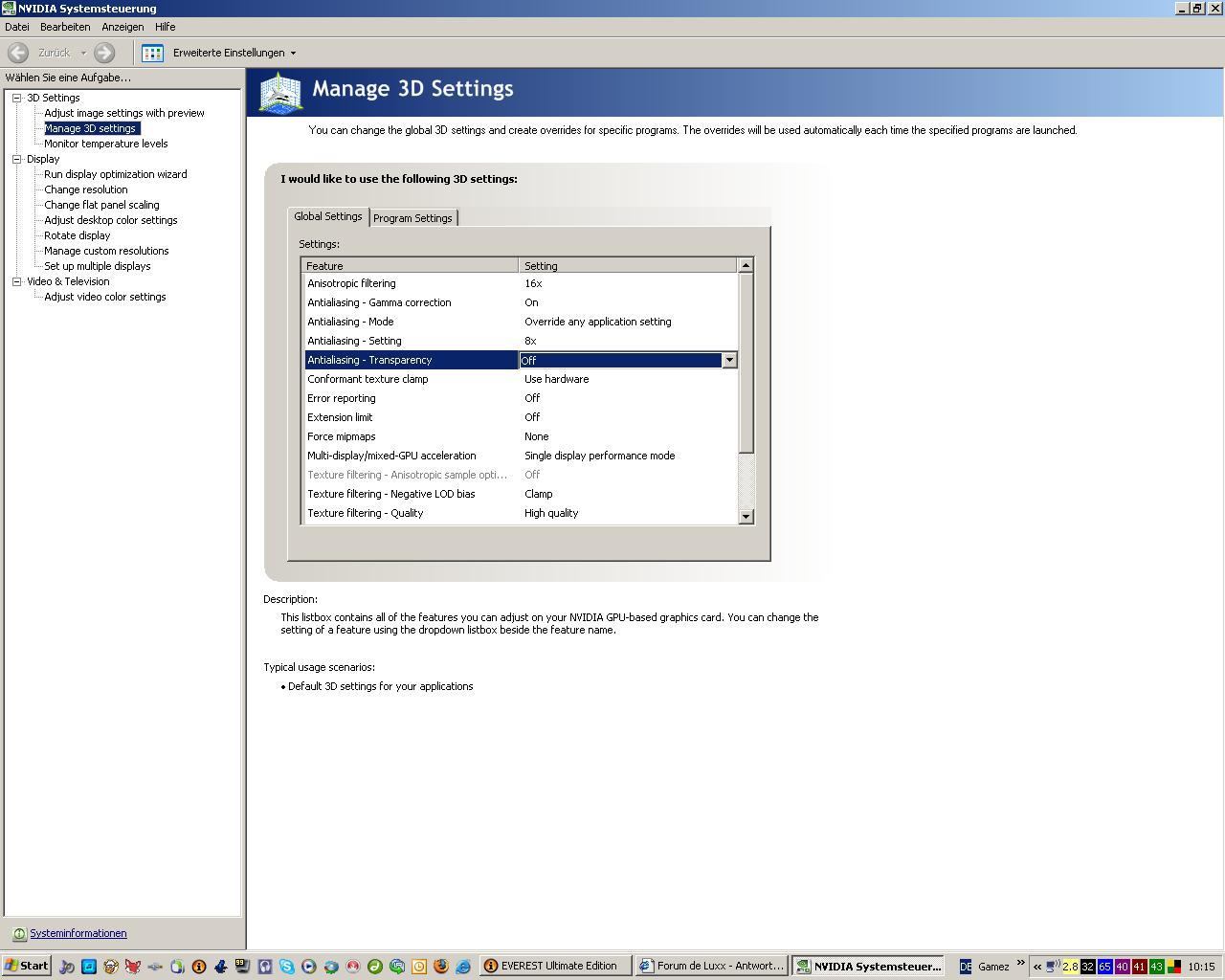Open the Anzeigen menu
Image resolution: width=1225 pixels, height=980 pixels.
(122, 27)
